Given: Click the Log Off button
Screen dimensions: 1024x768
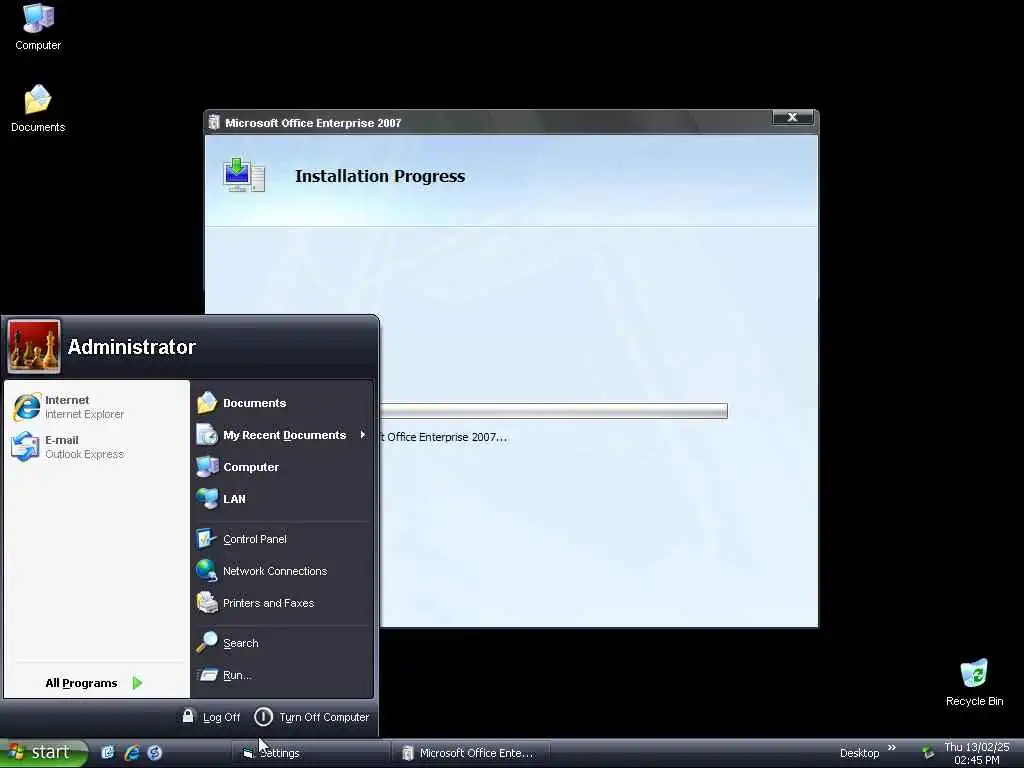Looking at the screenshot, I should pos(212,717).
